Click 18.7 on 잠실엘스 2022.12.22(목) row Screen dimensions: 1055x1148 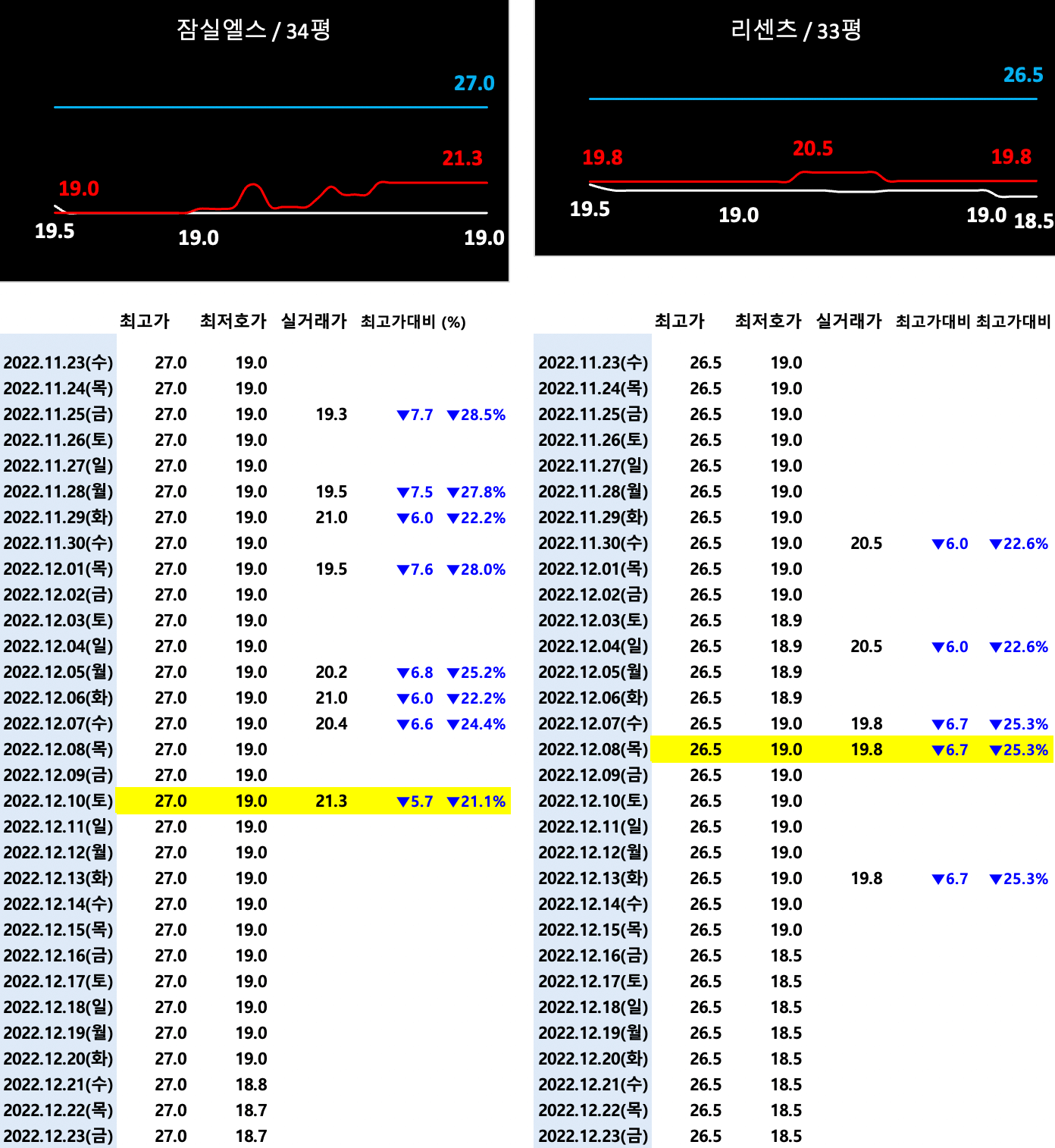(251, 1111)
